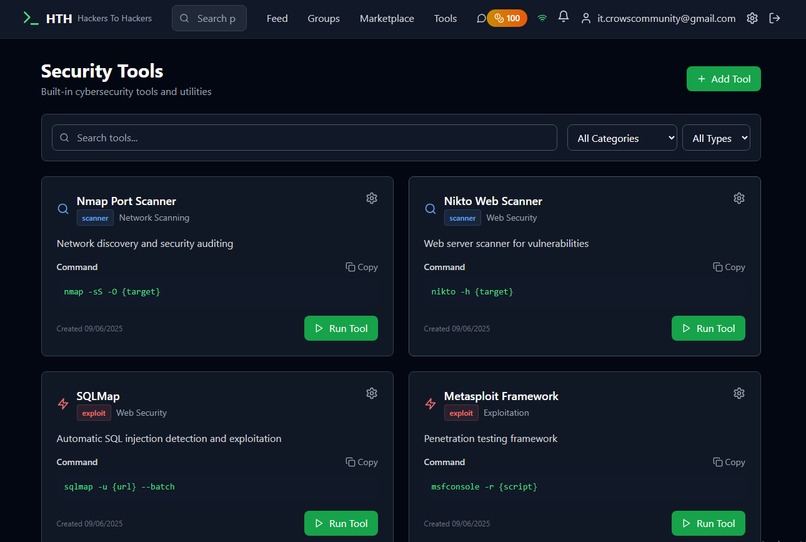Run the Metasploit Framework tool

click(708, 523)
